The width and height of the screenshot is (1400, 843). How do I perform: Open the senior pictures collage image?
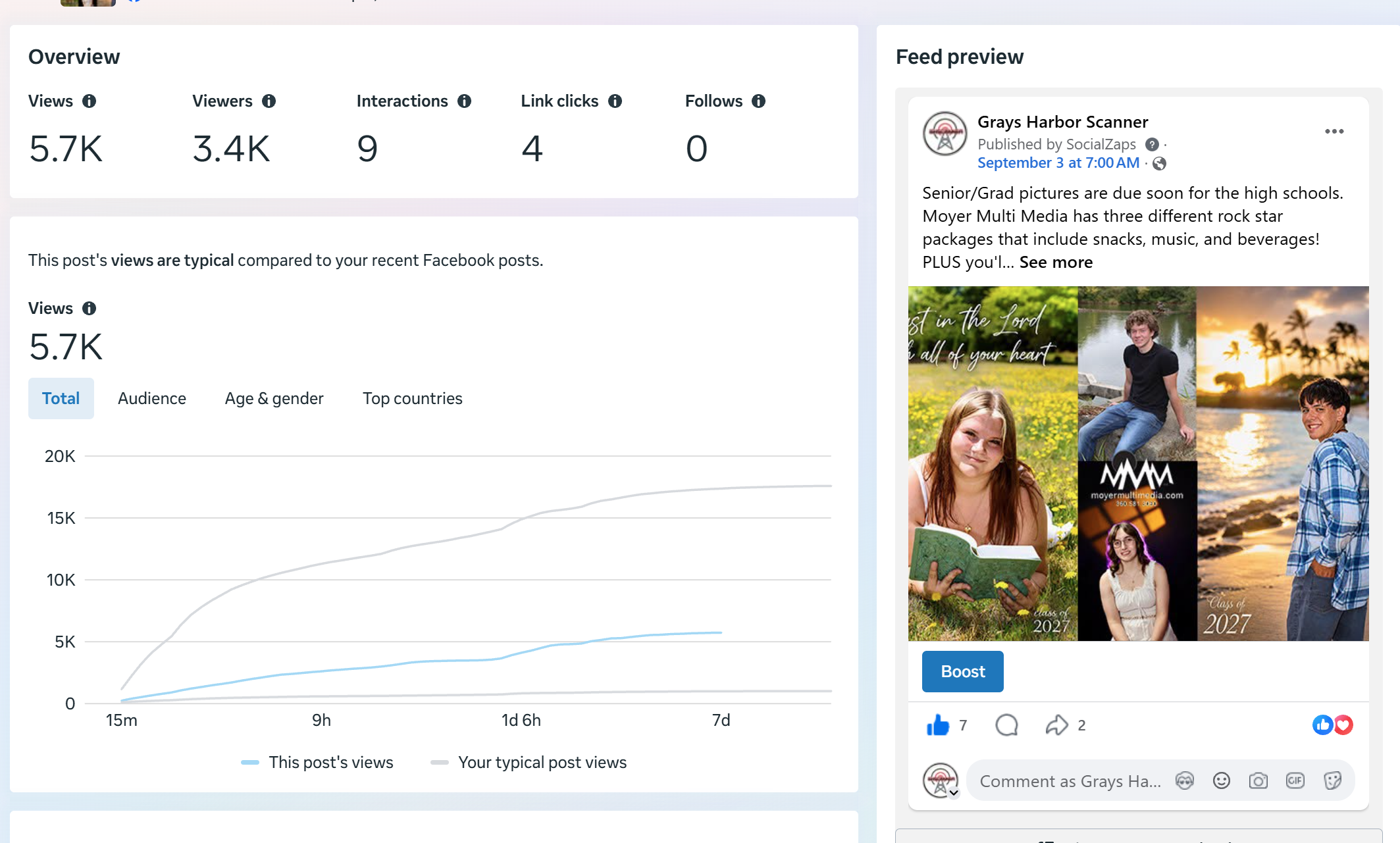(1139, 464)
